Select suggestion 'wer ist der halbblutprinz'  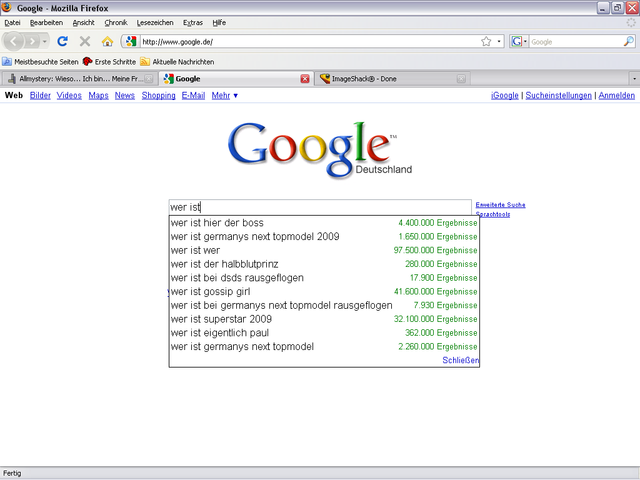pyautogui.click(x=324, y=264)
